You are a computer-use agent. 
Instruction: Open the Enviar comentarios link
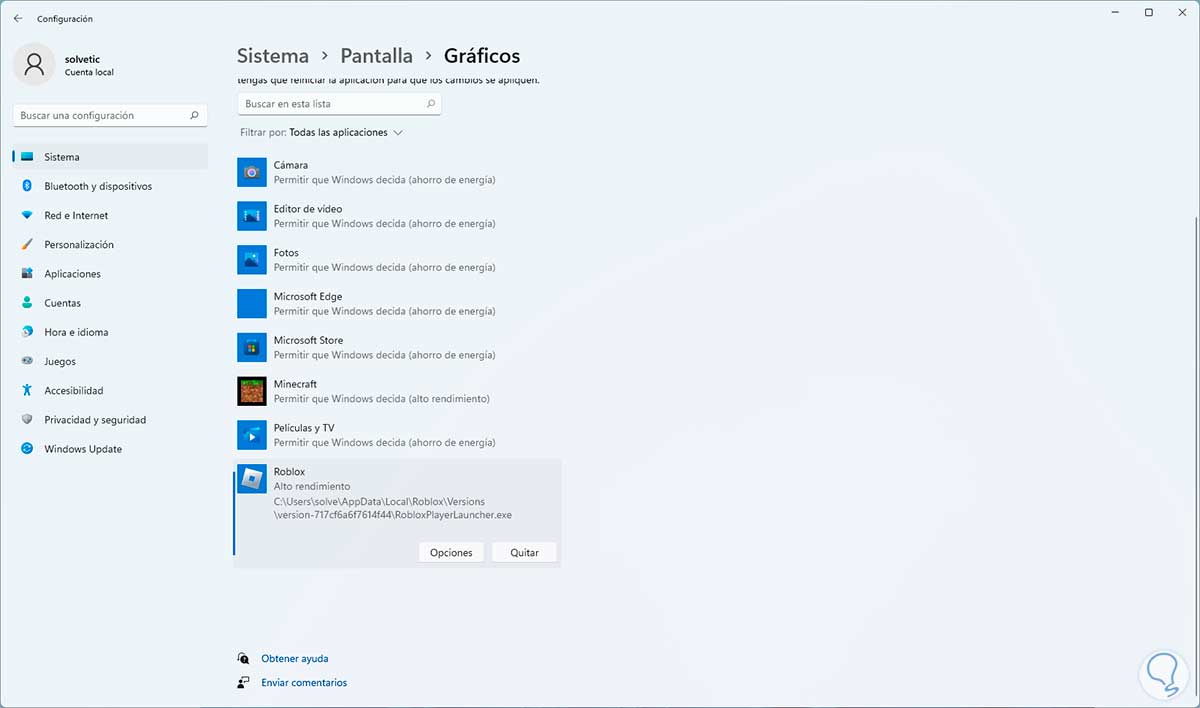(304, 683)
